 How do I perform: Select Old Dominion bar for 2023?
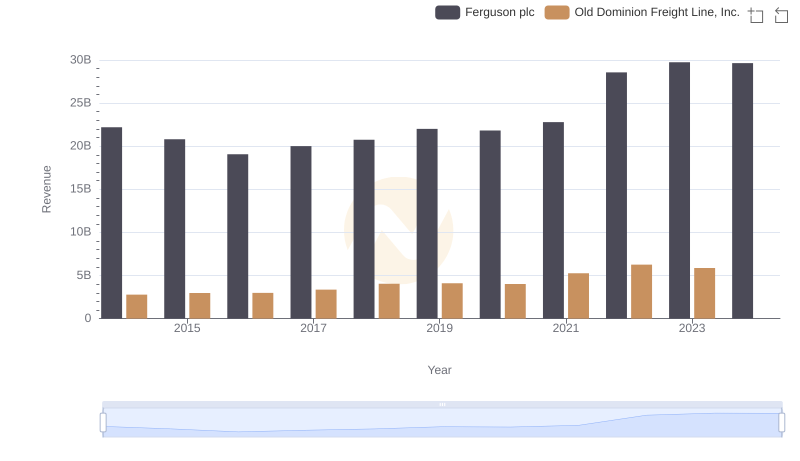click(x=705, y=293)
